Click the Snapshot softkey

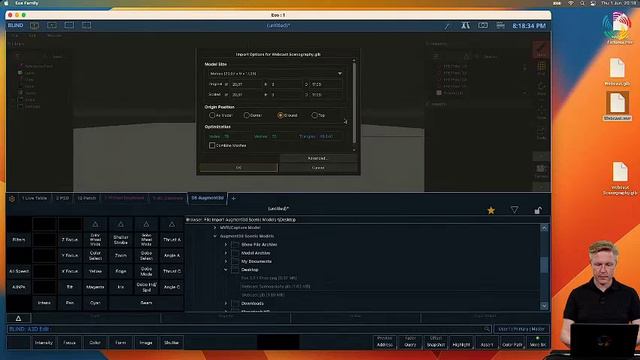tap(436, 342)
